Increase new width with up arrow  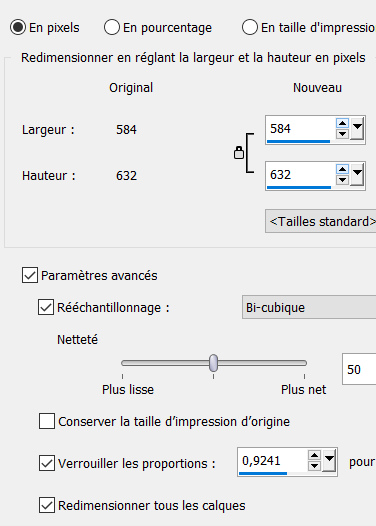342,123
